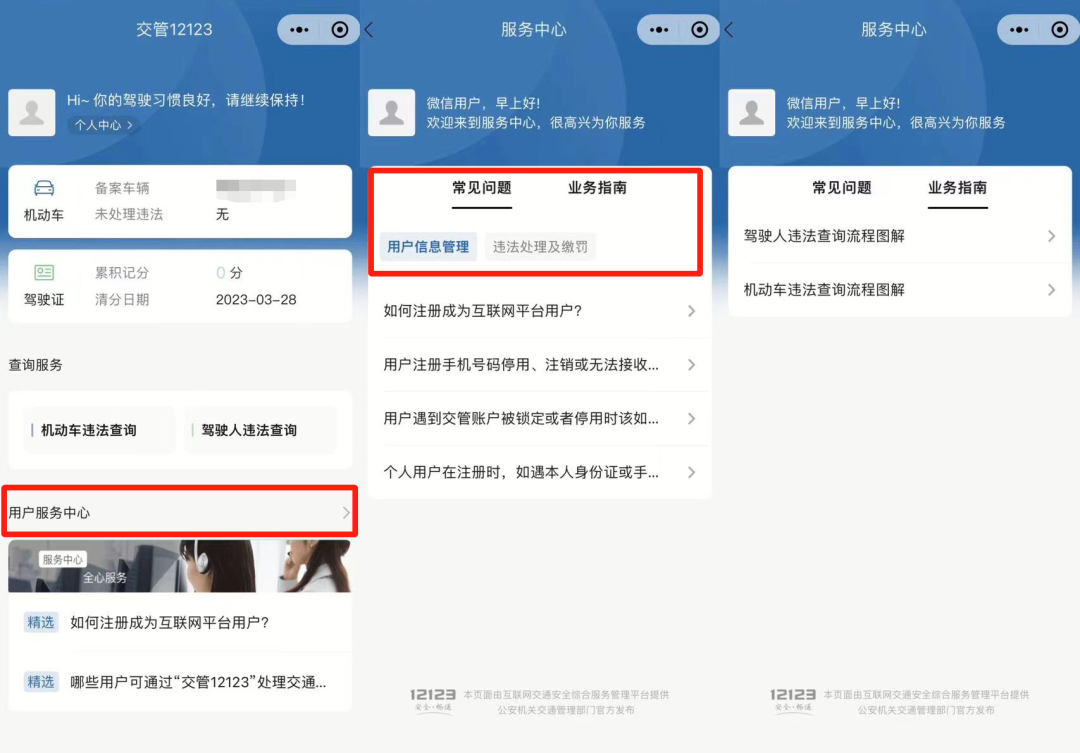Tap the back chevron on 服务中心 page
1080x753 pixels.
(371, 29)
